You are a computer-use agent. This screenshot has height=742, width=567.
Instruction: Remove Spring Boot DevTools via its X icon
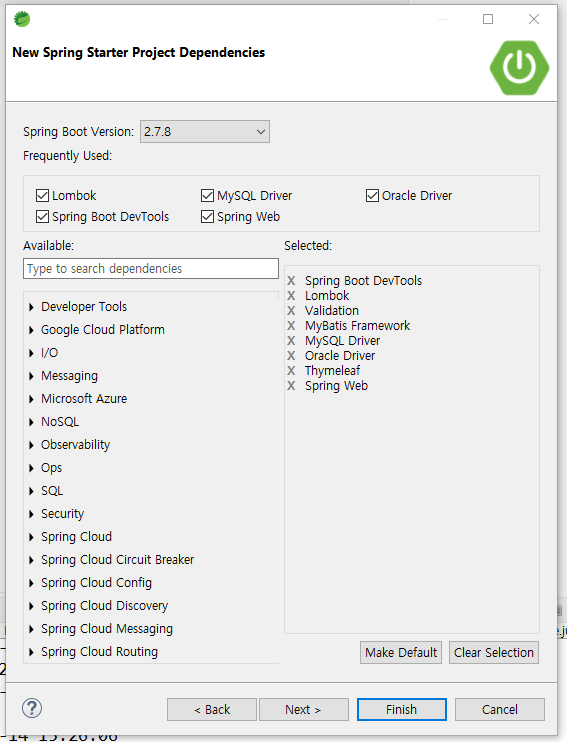291,281
